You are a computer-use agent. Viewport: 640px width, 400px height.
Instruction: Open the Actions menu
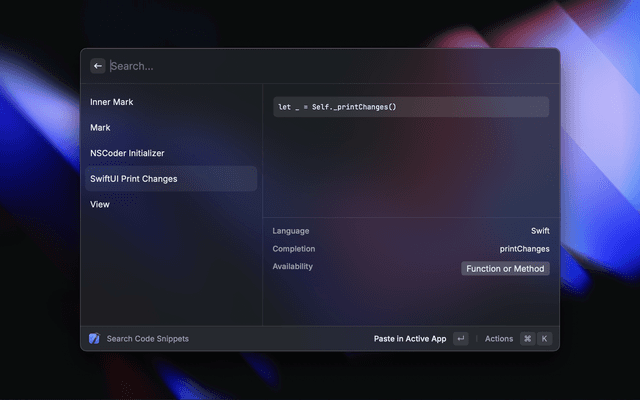[x=499, y=339]
